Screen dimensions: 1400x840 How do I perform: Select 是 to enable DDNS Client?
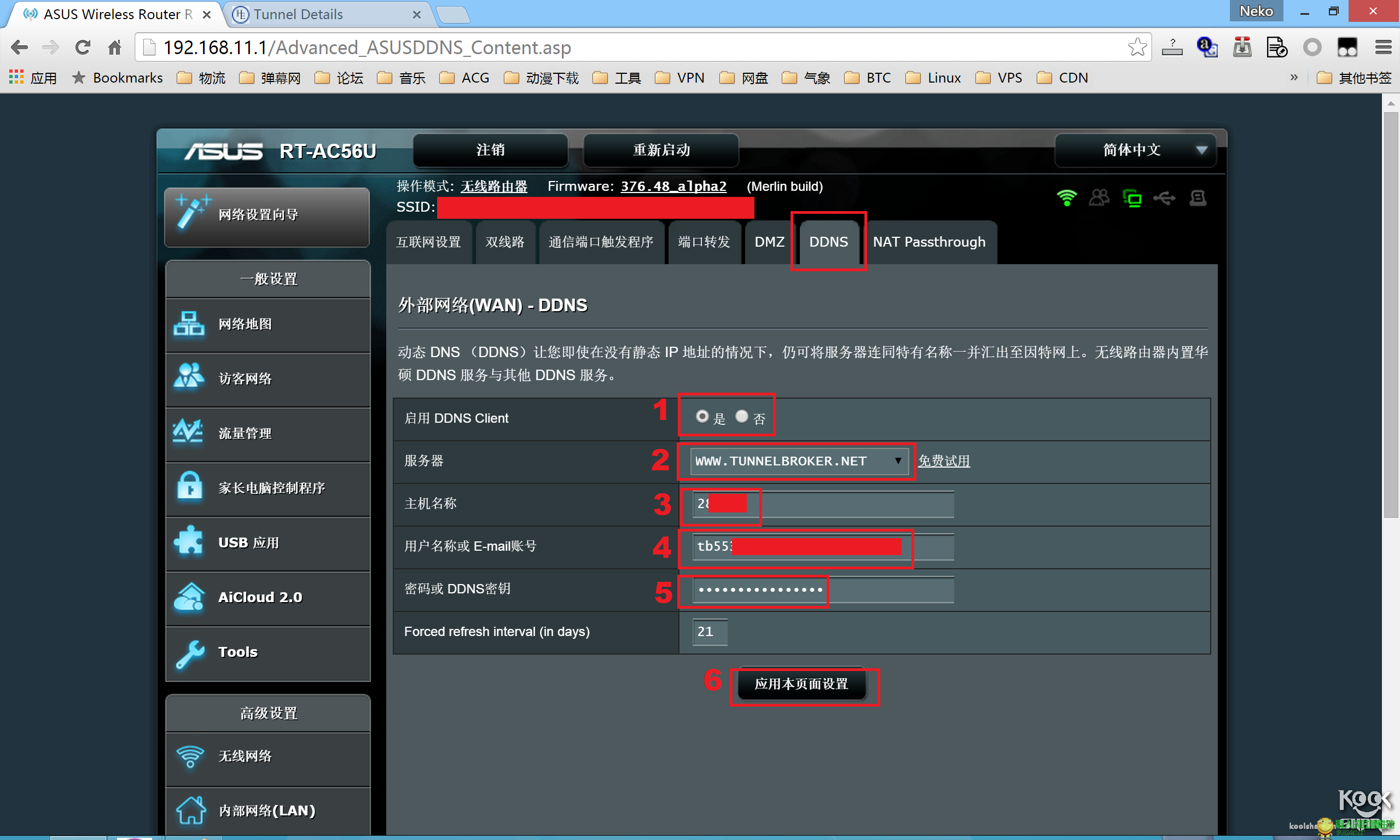701,416
